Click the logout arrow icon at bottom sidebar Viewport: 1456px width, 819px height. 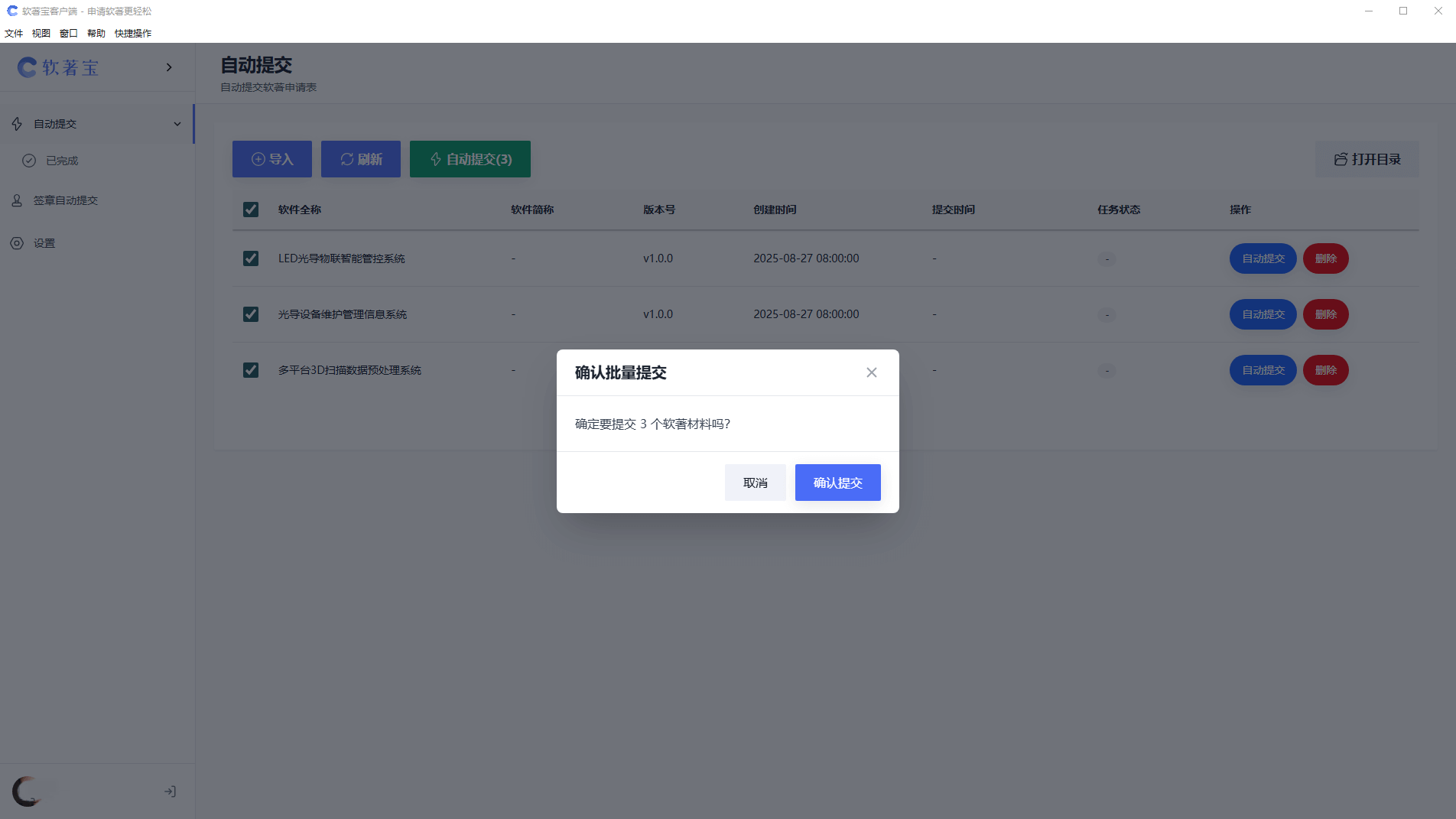click(x=170, y=791)
